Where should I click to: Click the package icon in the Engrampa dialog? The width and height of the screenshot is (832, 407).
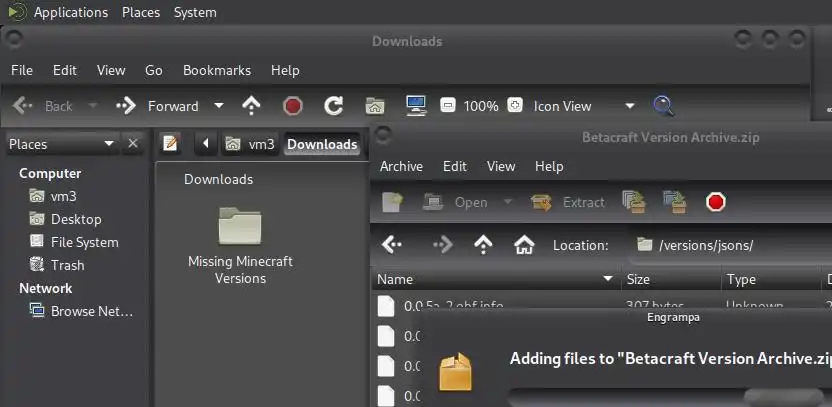[x=455, y=372]
